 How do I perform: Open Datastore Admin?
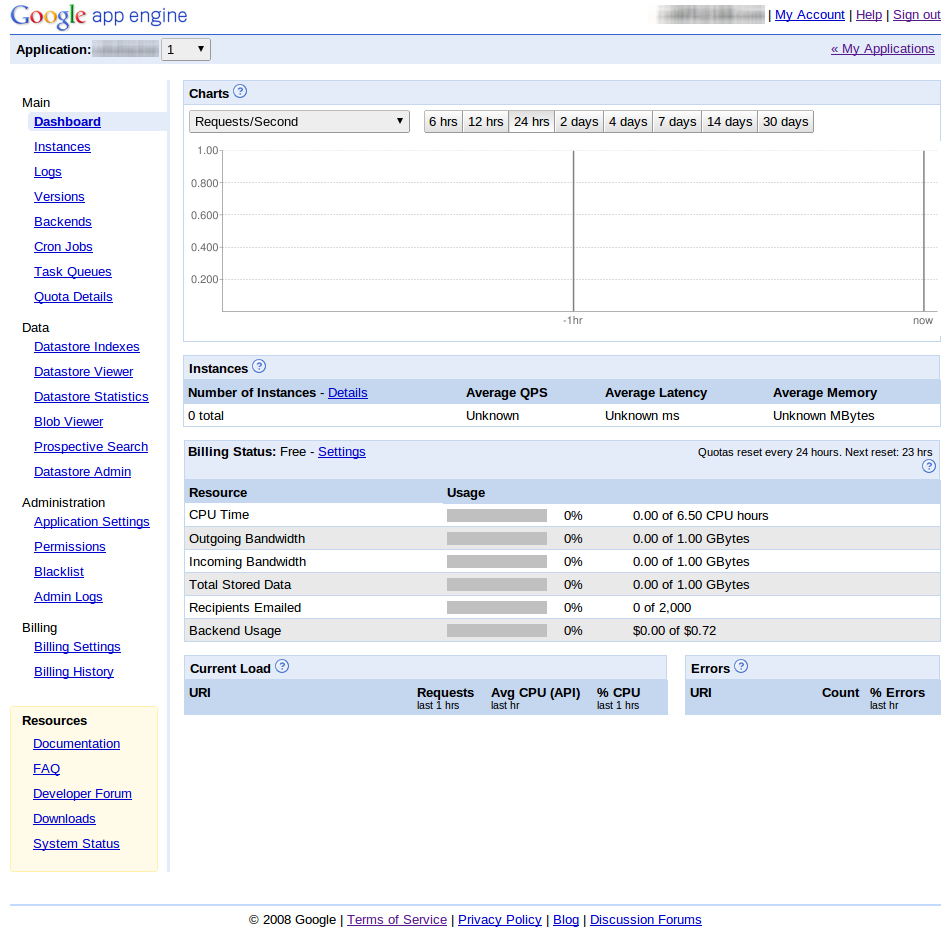pos(82,471)
